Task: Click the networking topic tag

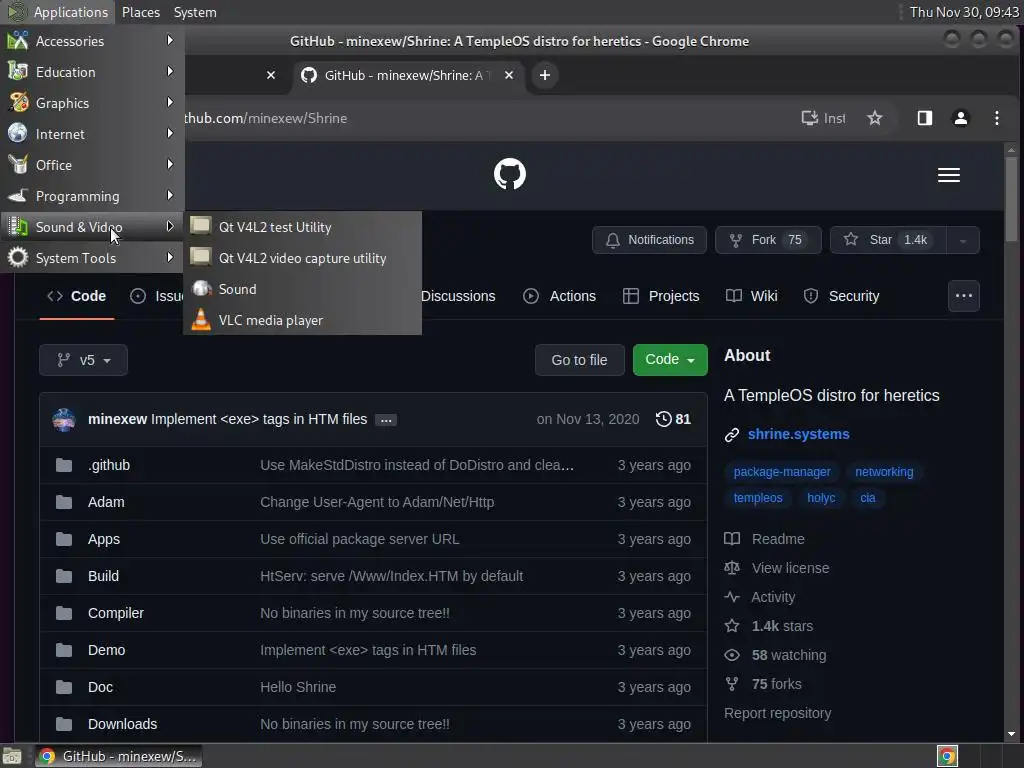Action: coord(884,472)
